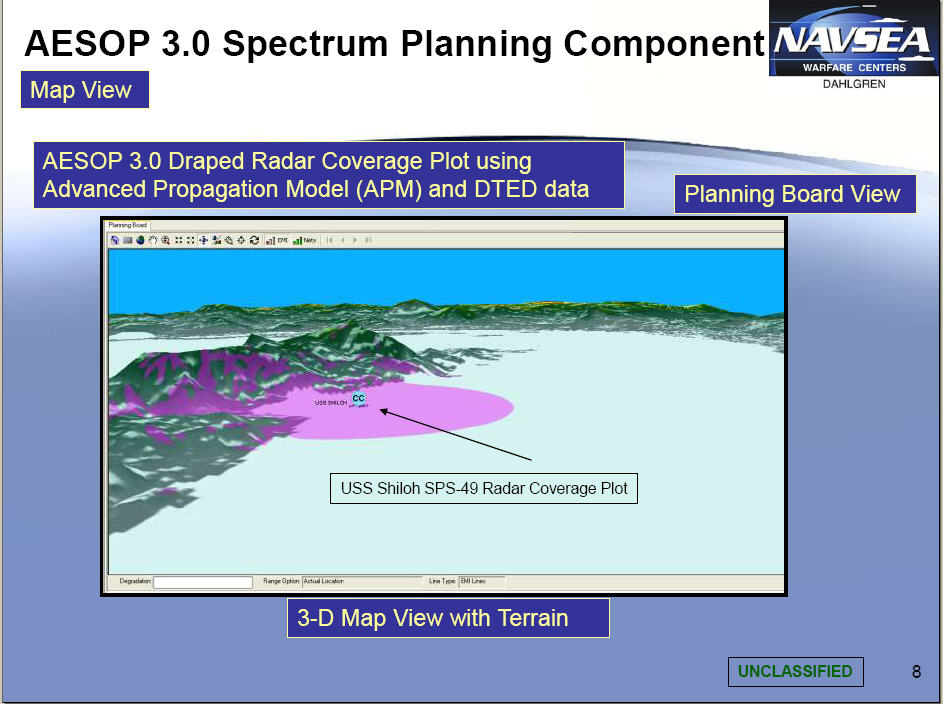The image size is (943, 704).
Task: Toggle the EMI bars toolbar button
Action: point(276,240)
